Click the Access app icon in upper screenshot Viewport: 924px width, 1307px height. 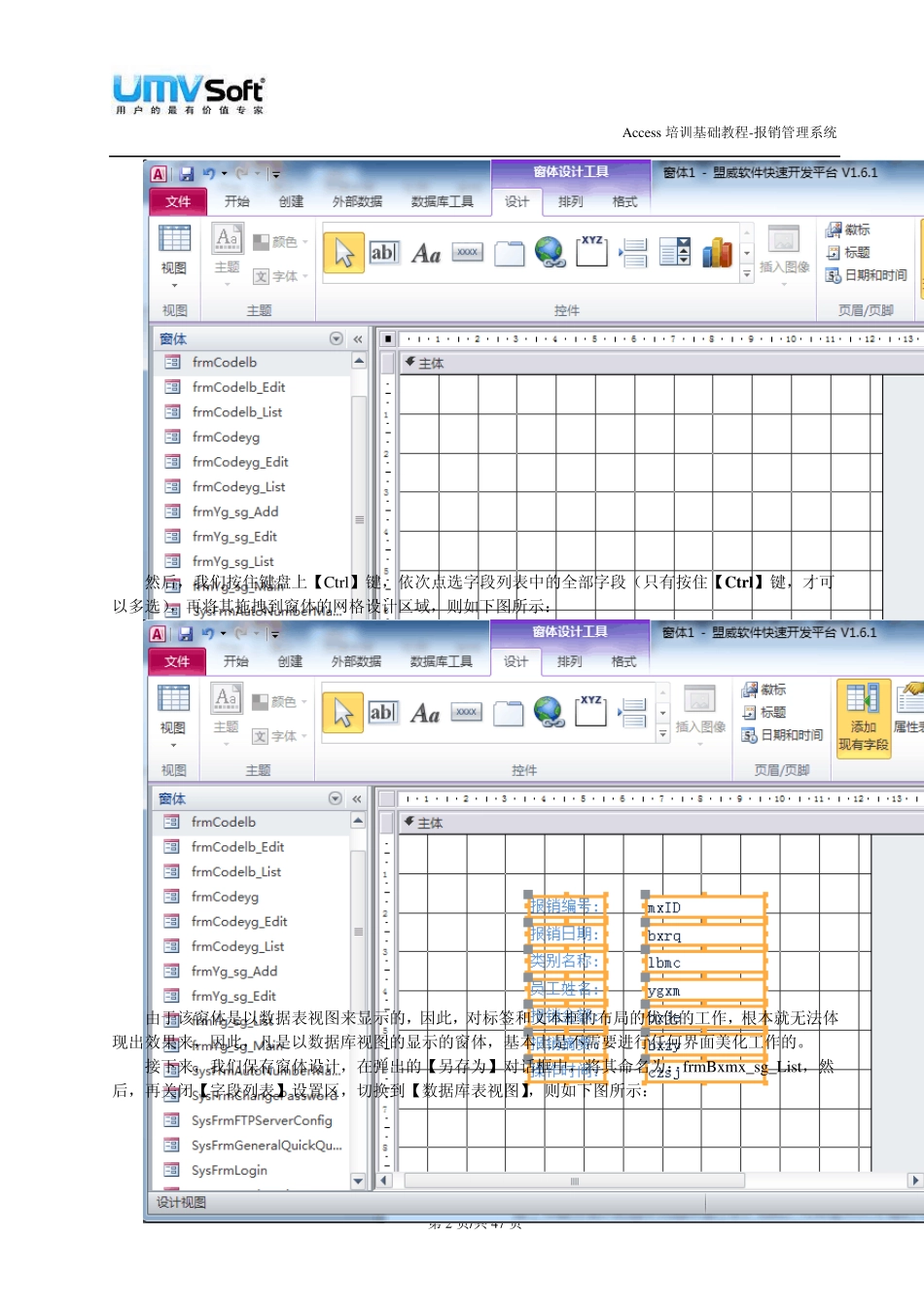point(159,174)
